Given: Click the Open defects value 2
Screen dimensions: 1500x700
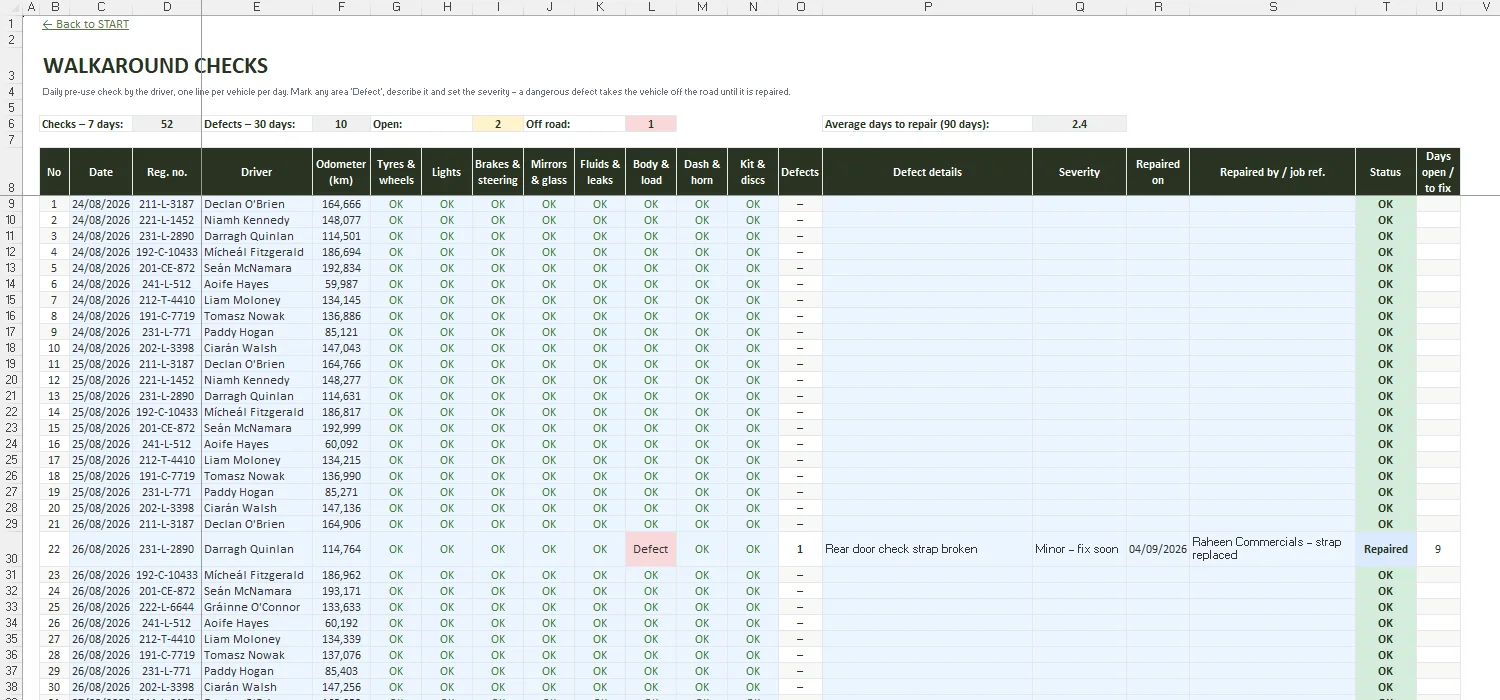Looking at the screenshot, I should tap(498, 124).
